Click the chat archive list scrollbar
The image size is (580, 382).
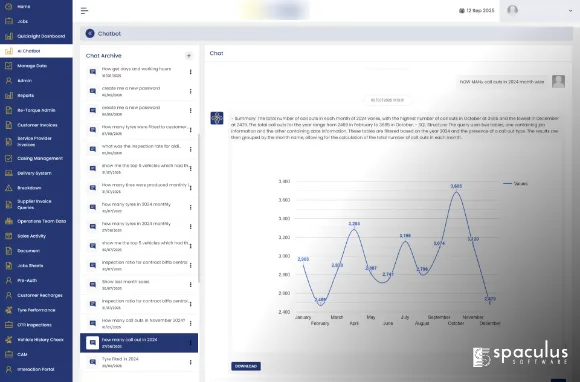pyautogui.click(x=199, y=208)
